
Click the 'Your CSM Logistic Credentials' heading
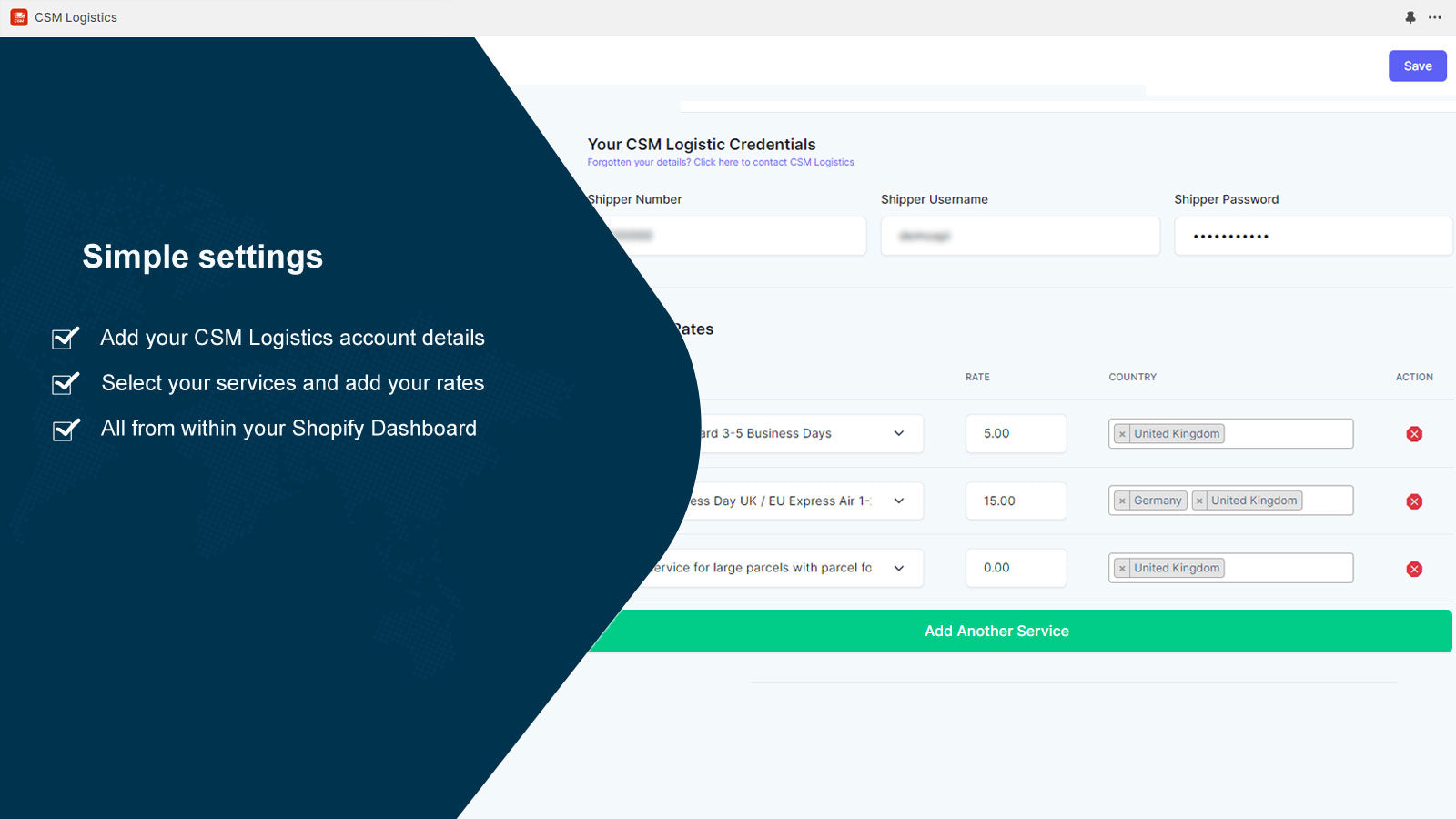pyautogui.click(x=702, y=144)
